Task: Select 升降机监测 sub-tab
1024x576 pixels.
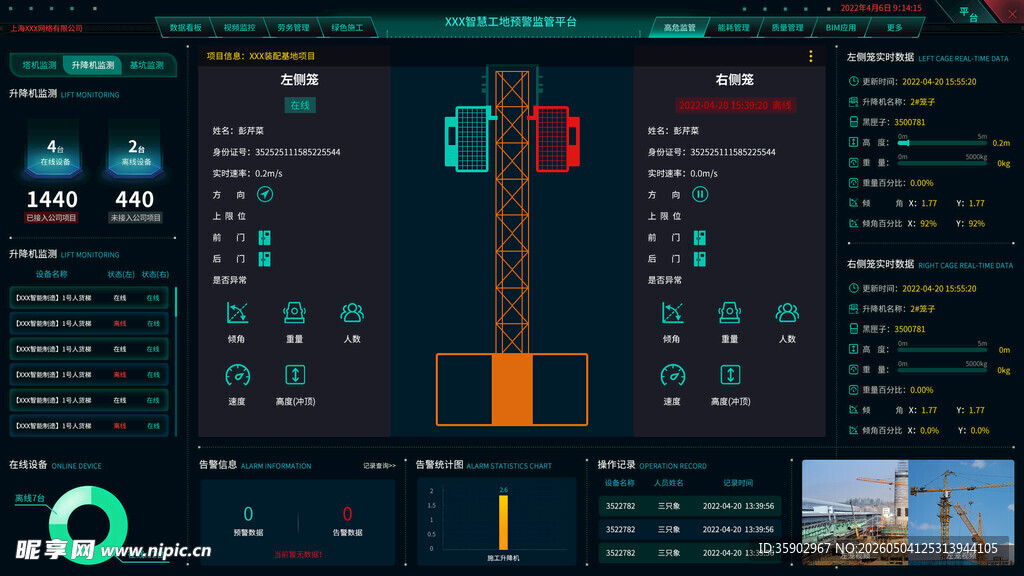Action: click(x=93, y=65)
